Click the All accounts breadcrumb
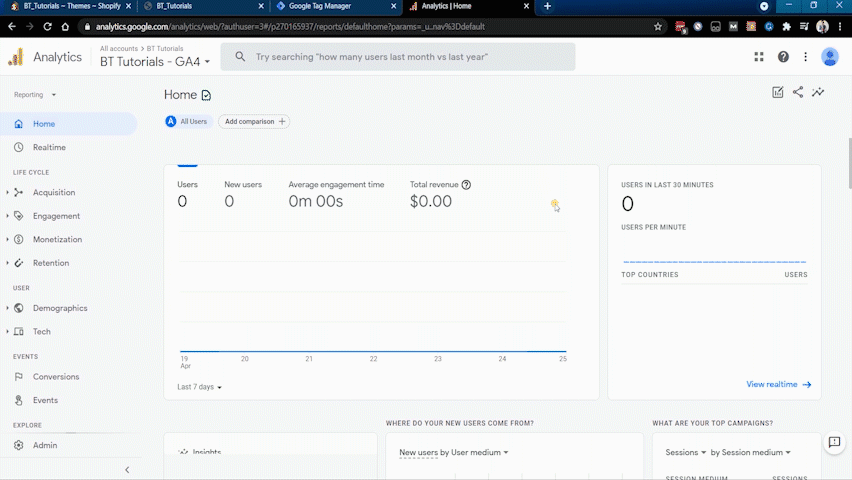The height and width of the screenshot is (480, 852). coord(118,48)
